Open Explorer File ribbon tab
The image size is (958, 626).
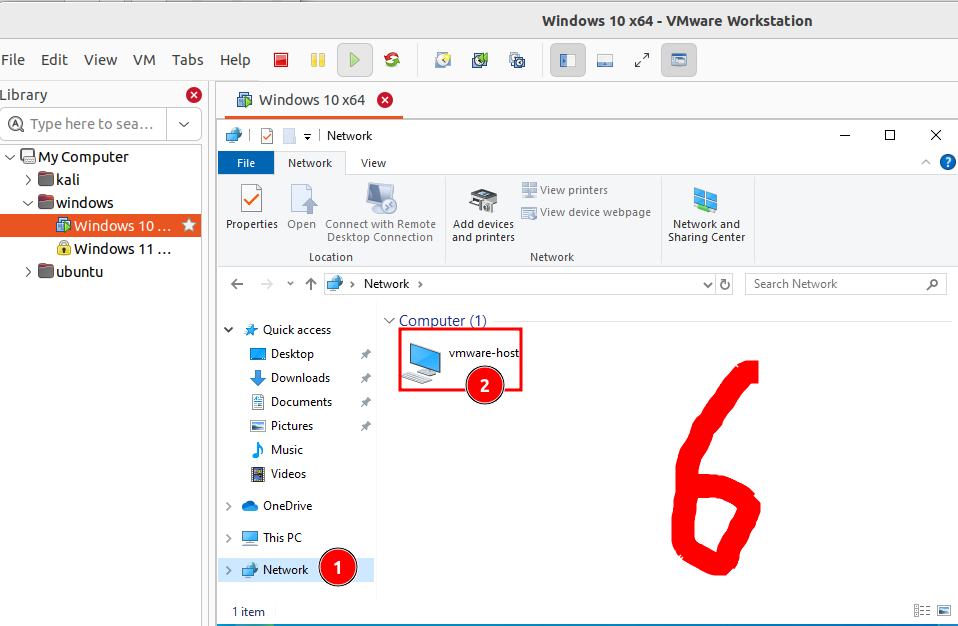pos(246,163)
